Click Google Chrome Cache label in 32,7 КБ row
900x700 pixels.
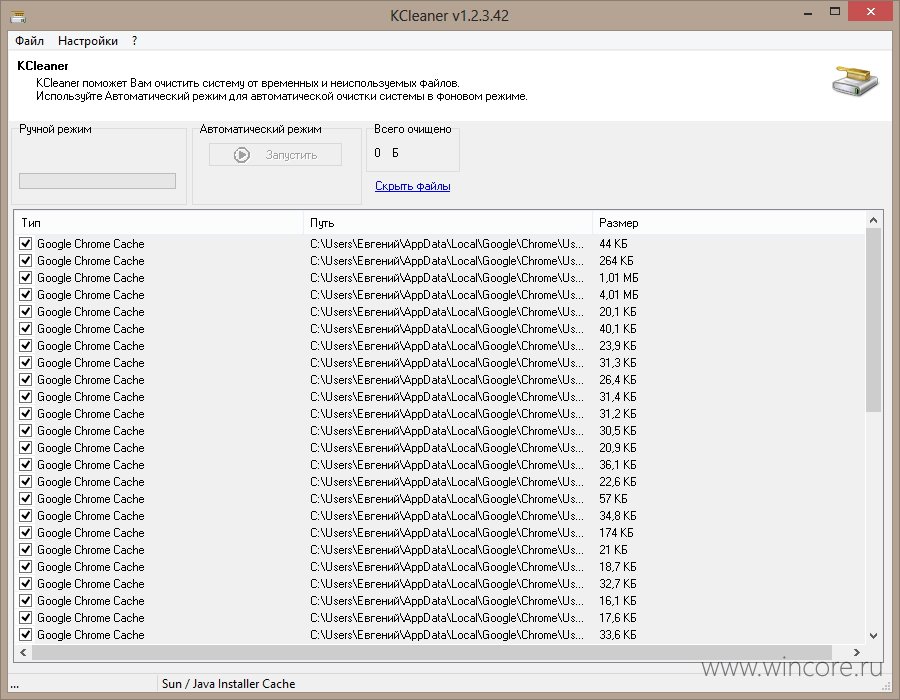coord(91,584)
